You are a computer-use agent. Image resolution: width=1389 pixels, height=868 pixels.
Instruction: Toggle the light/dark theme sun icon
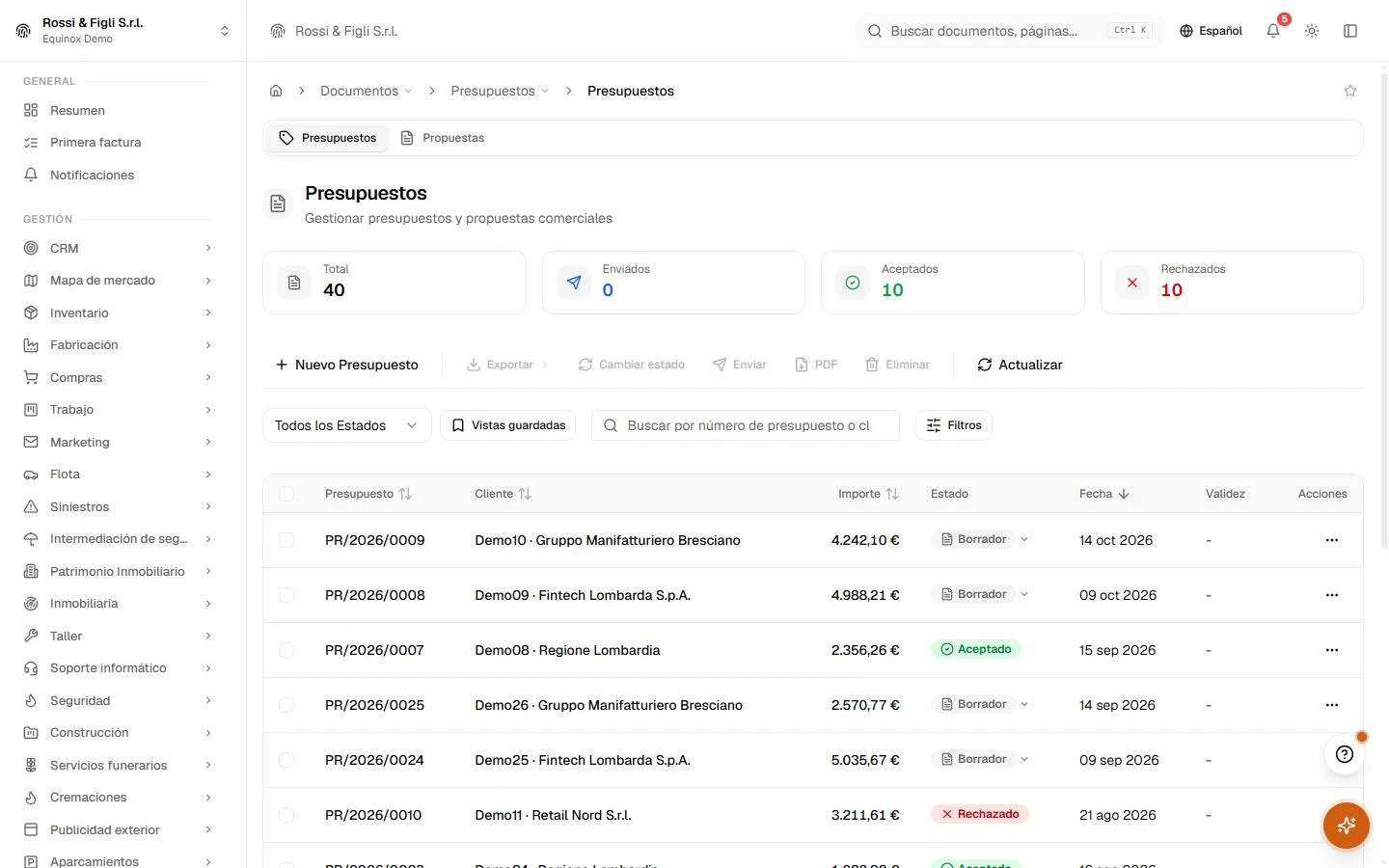click(x=1312, y=31)
